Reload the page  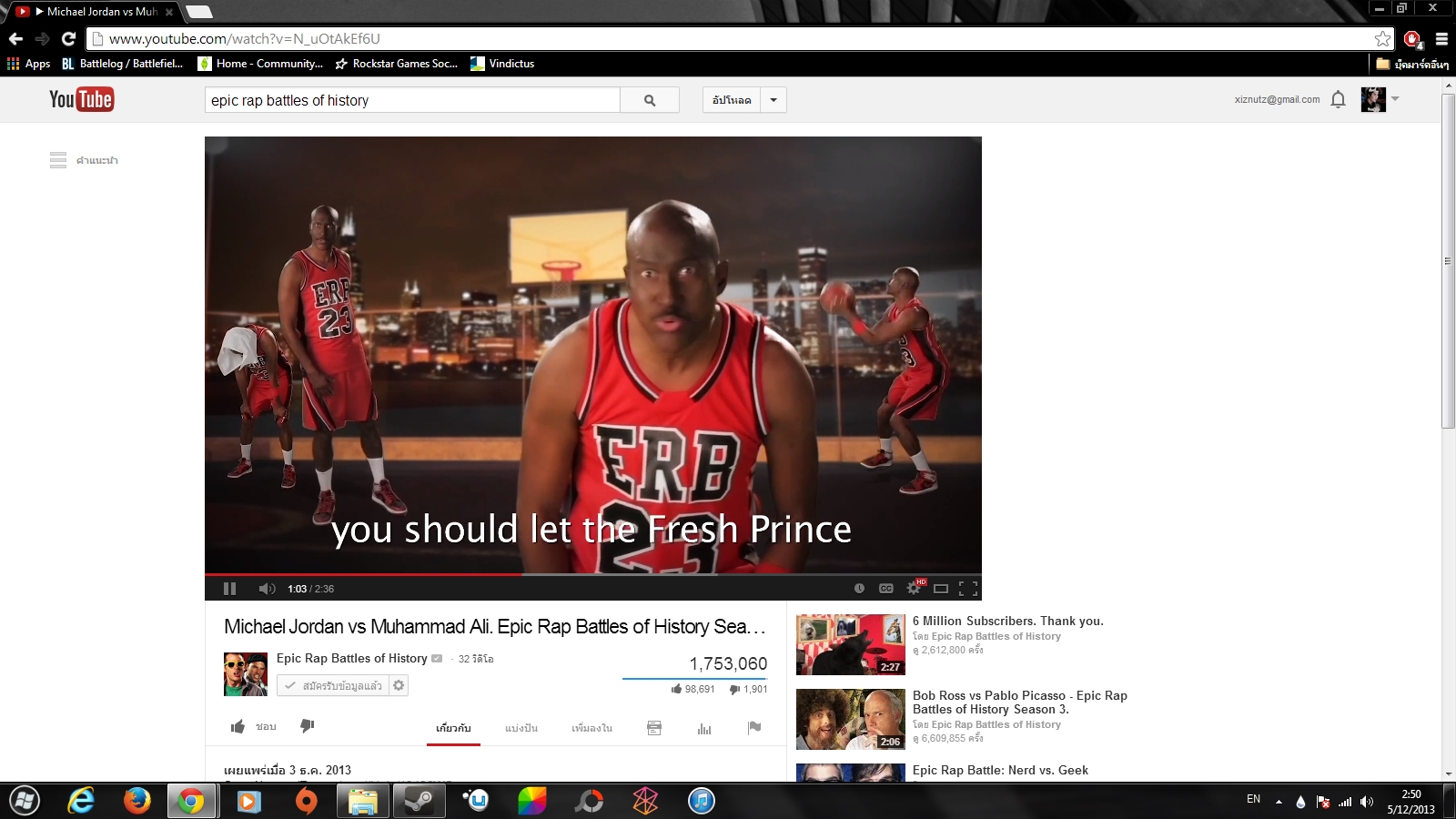coord(68,38)
